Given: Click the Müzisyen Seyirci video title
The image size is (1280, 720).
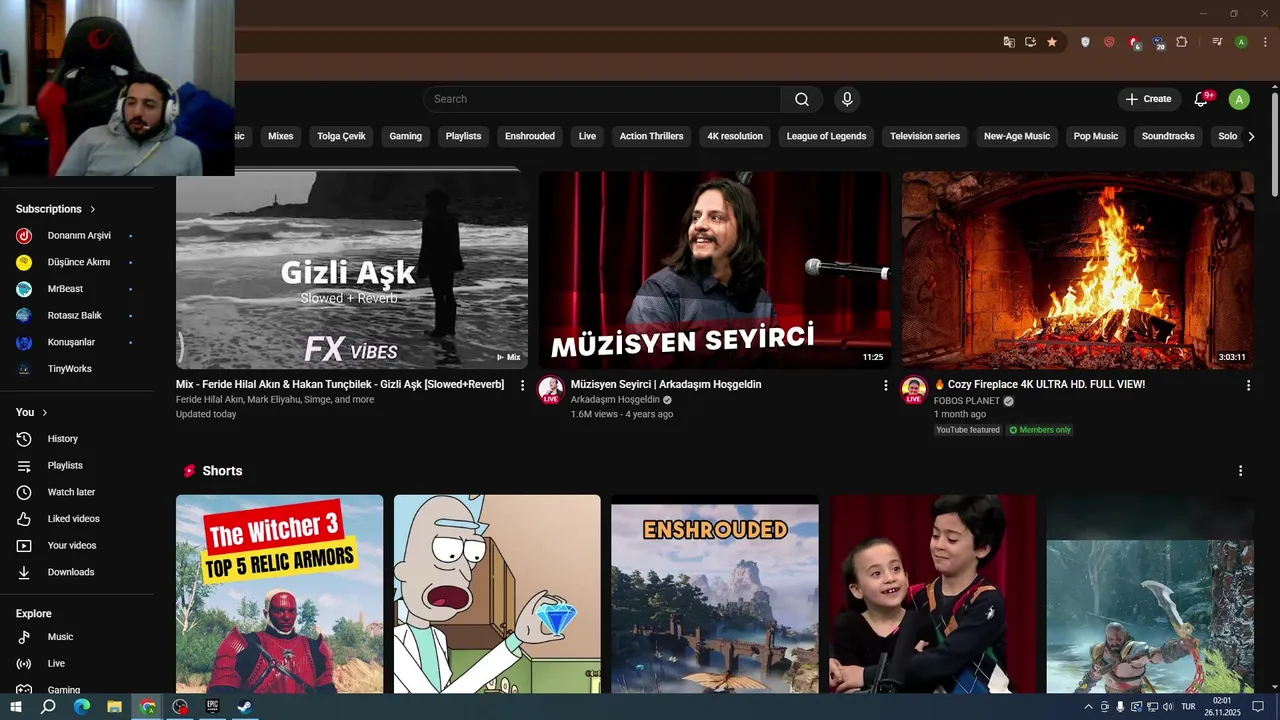Looking at the screenshot, I should [x=666, y=385].
